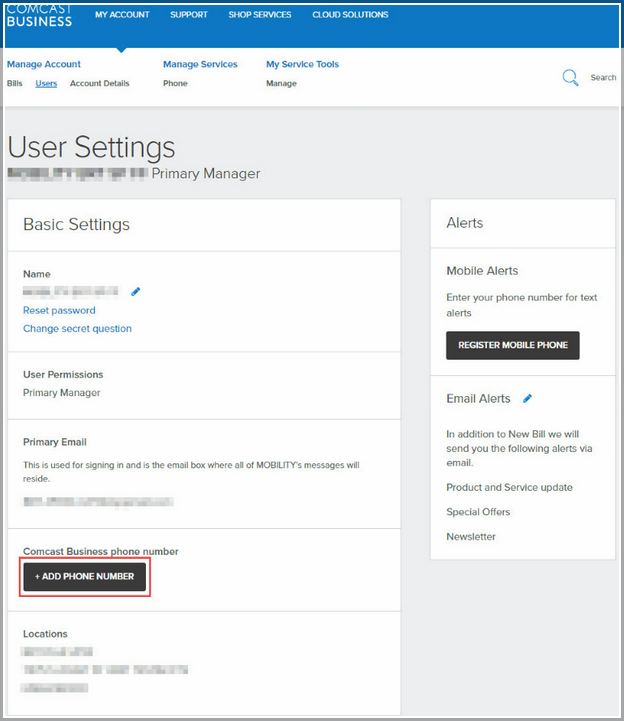The image size is (624, 721).
Task: Open the search magnifier icon
Action: 570,77
